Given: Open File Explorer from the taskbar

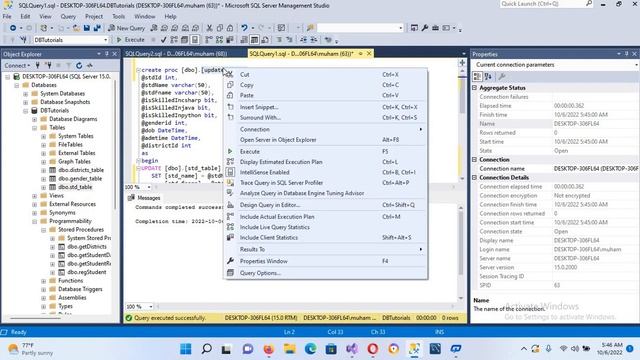Looking at the screenshot, I should click(x=289, y=349).
